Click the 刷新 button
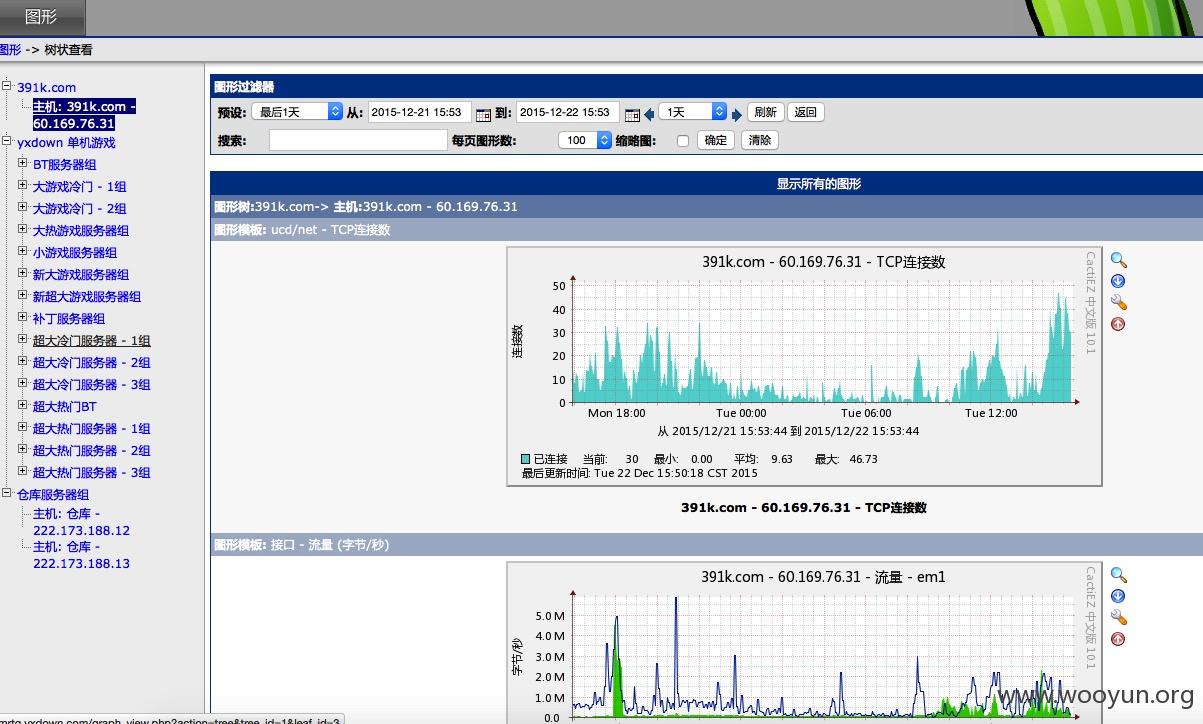The height and width of the screenshot is (724, 1203). 765,112
